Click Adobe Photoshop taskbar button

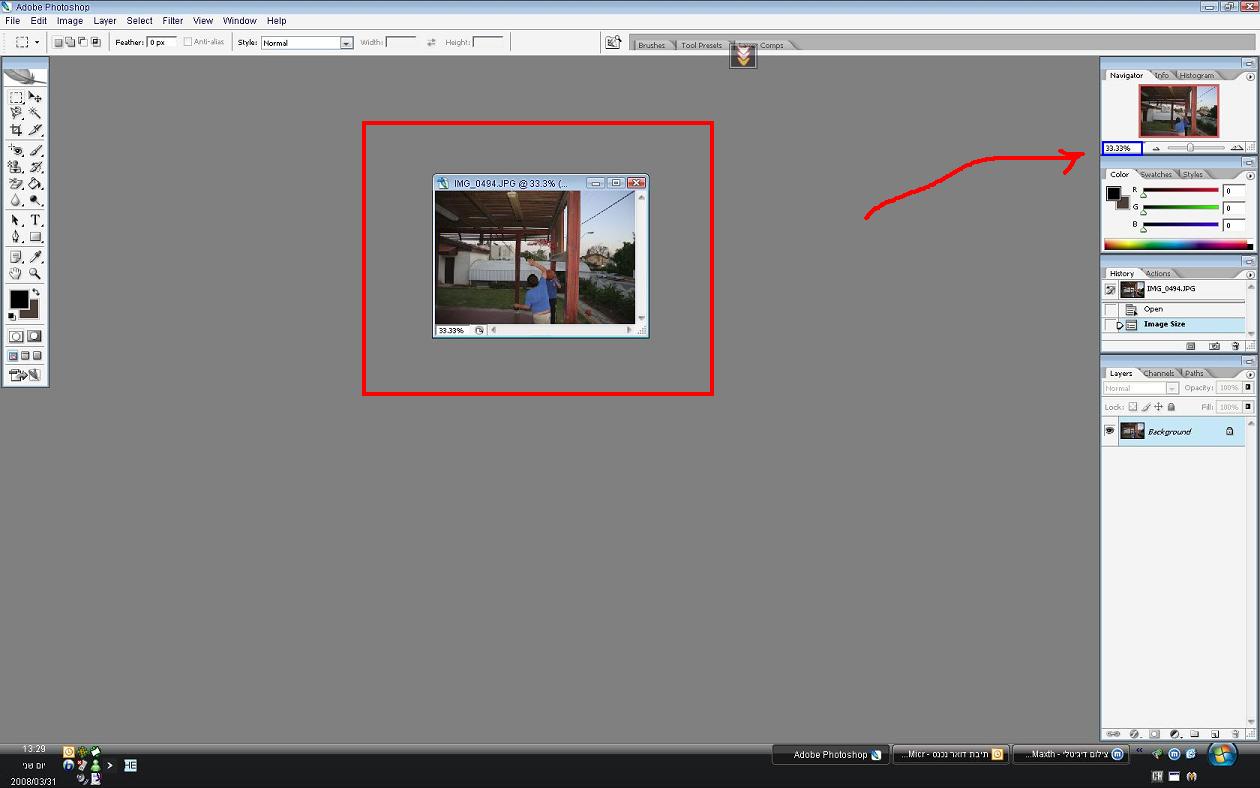pyautogui.click(x=830, y=755)
